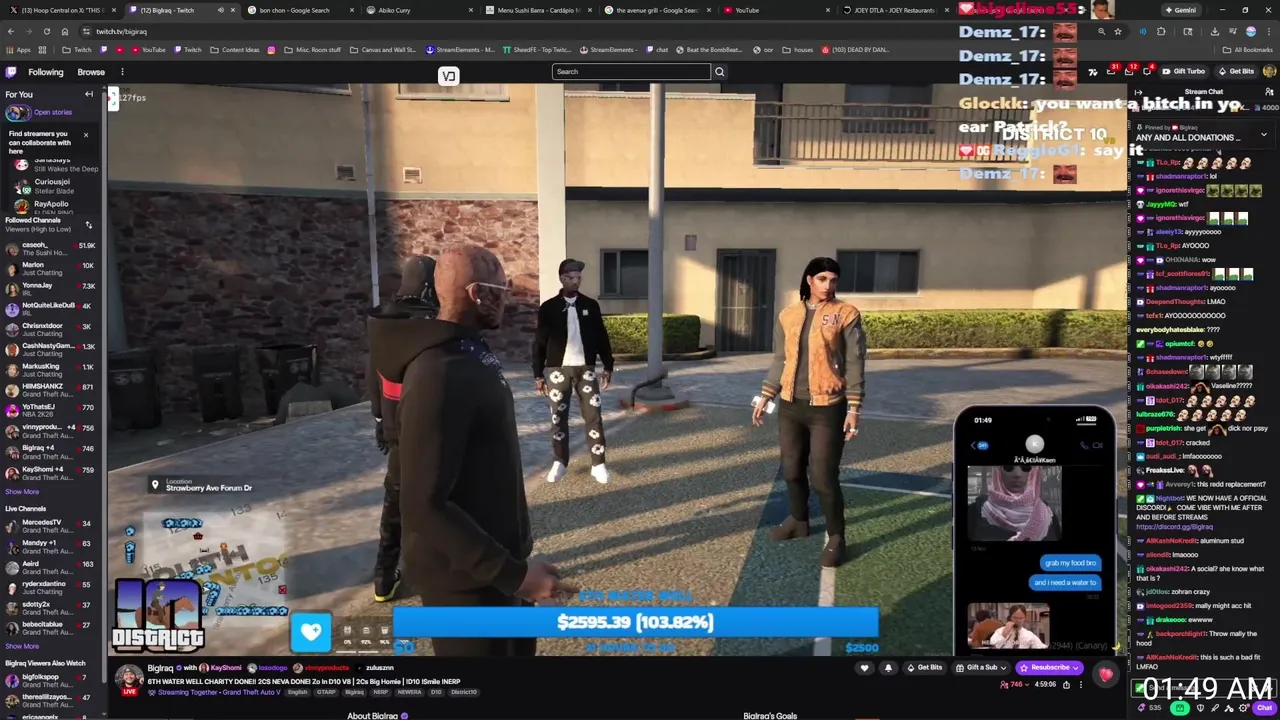The image size is (1280, 720).
Task: Click the NERP stream tag
Action: pos(383,692)
